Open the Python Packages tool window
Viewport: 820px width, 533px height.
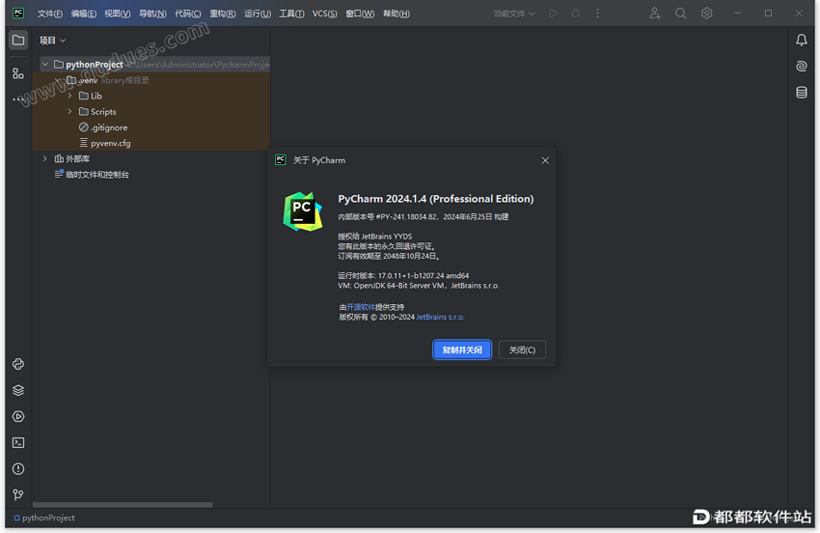pos(18,364)
